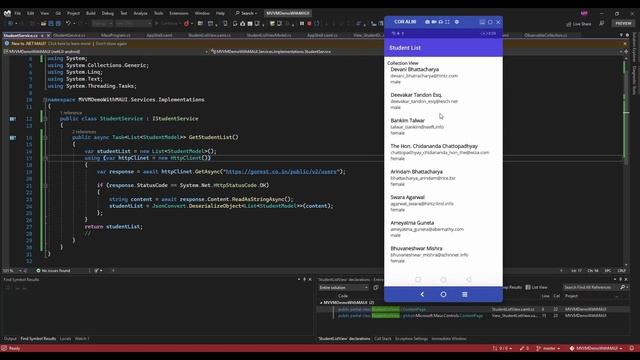Click emulator video record icon
The image size is (640, 360).
[434, 22]
